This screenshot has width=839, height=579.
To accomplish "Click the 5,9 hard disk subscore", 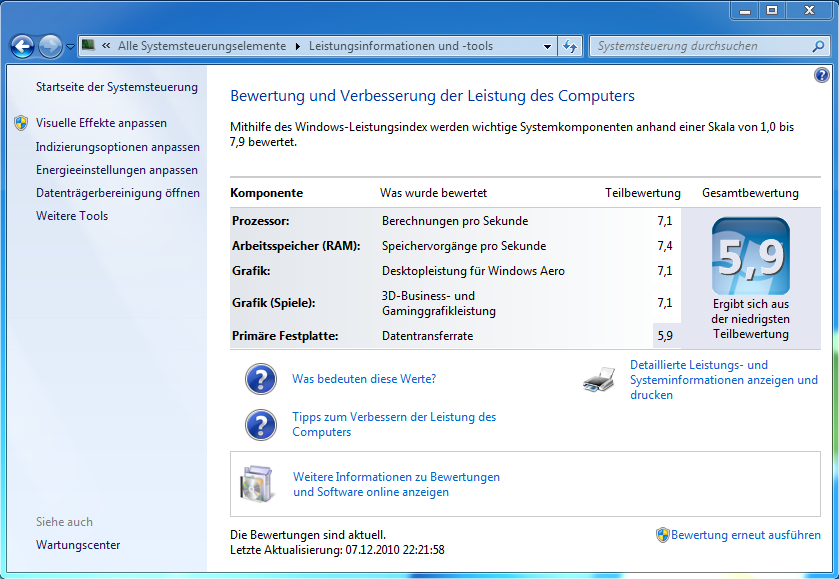I will (x=665, y=336).
